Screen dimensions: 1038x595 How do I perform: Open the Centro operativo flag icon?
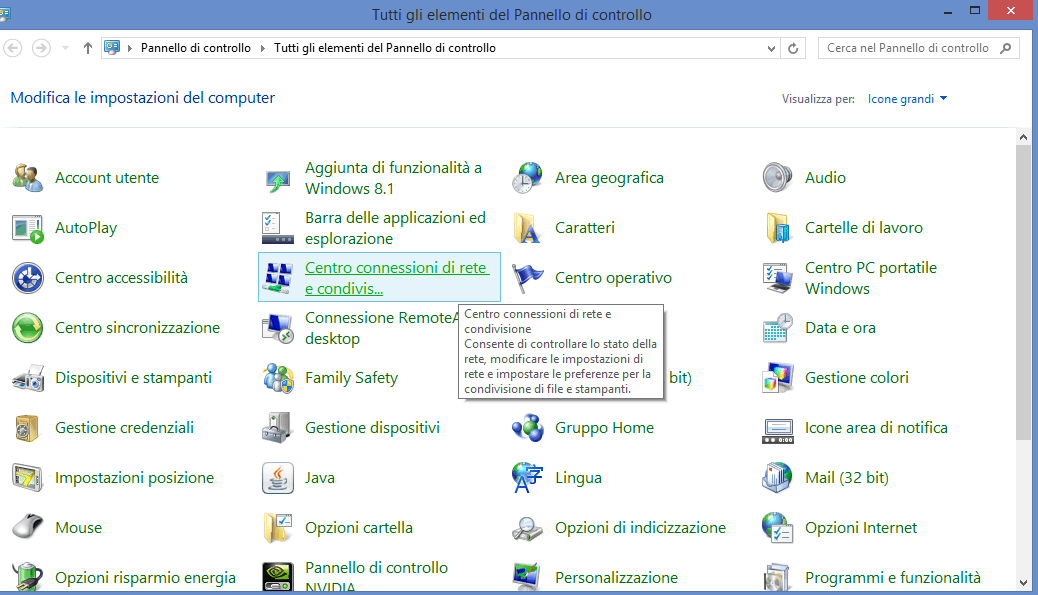(x=528, y=278)
